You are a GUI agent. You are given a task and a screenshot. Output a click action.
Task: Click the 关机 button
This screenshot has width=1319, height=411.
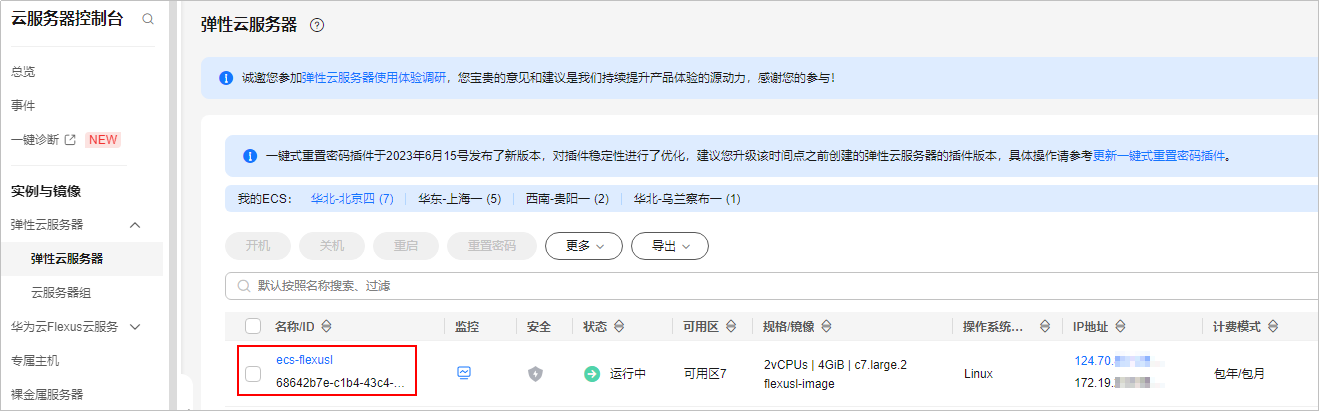click(x=332, y=246)
